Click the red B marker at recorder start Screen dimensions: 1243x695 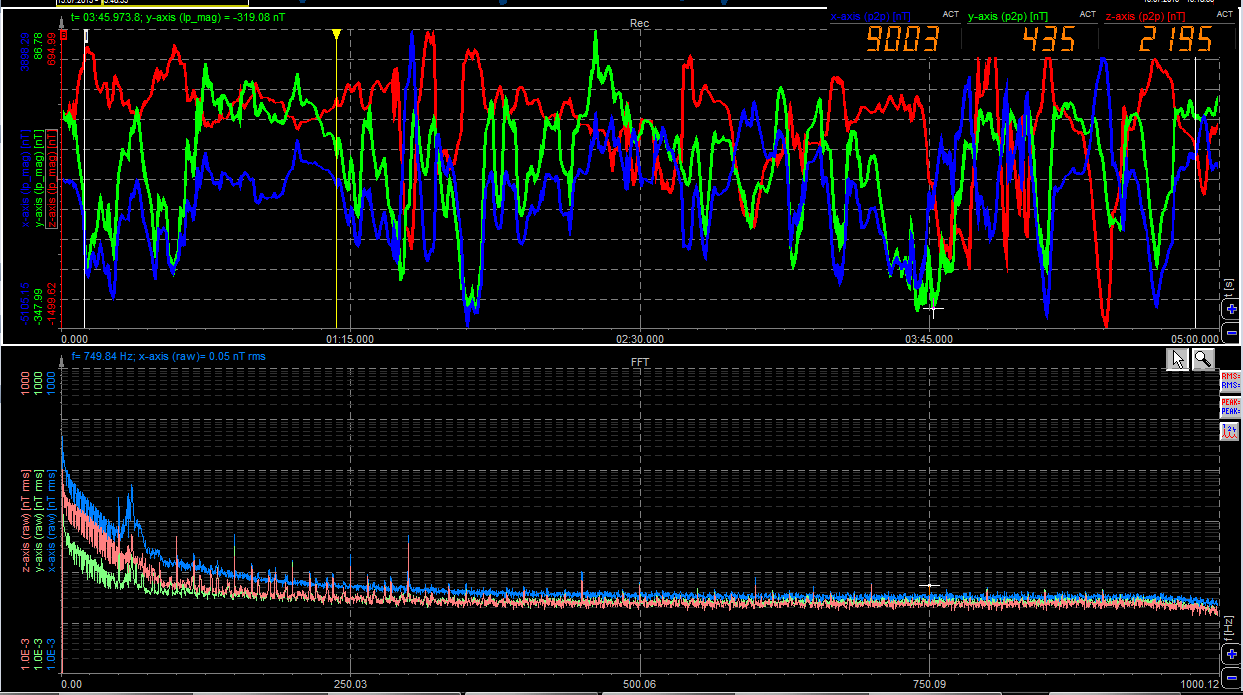coord(64,35)
